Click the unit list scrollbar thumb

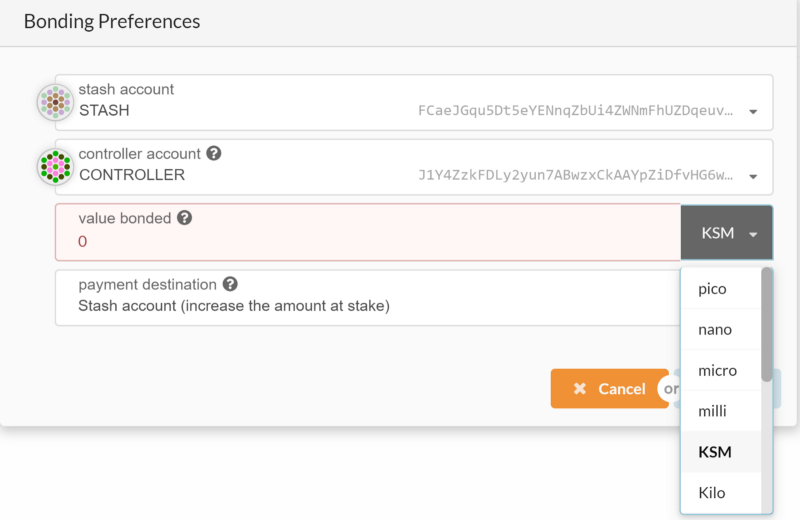pos(767,325)
